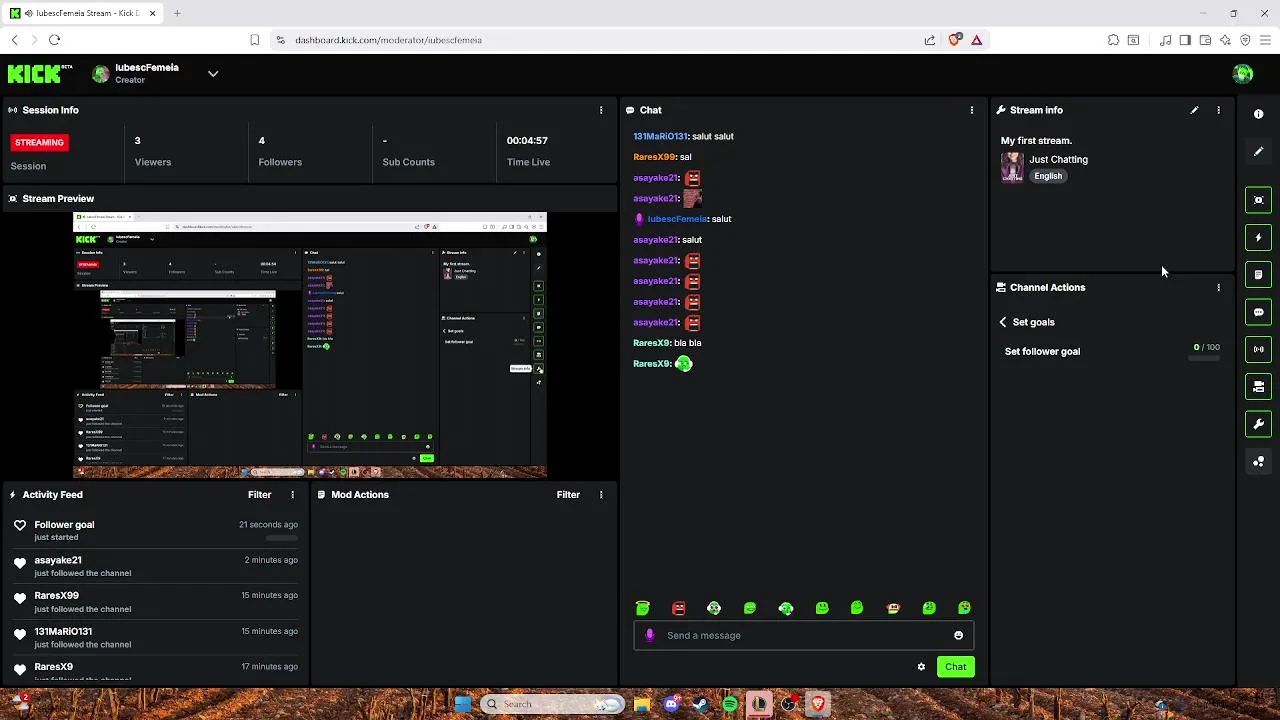
Task: Open the emoji picker in message box
Action: (x=958, y=635)
